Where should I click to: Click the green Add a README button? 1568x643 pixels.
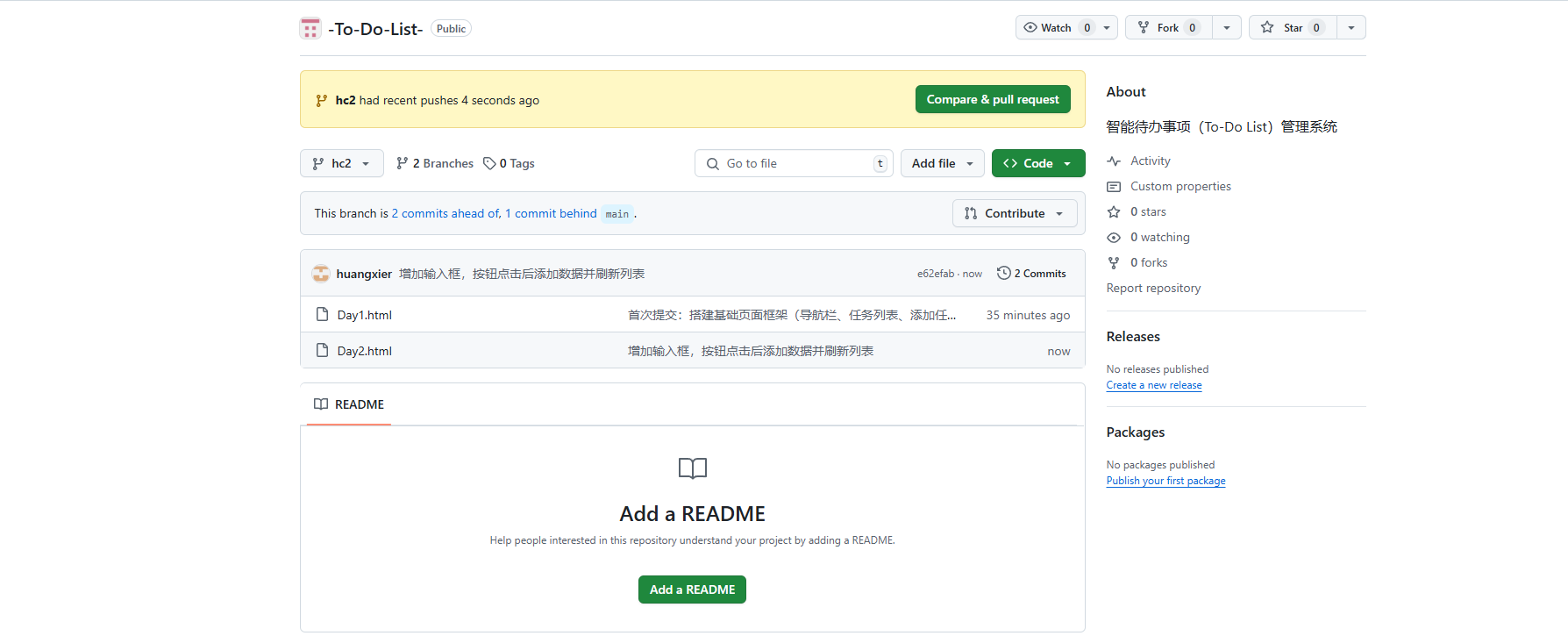pyautogui.click(x=692, y=589)
